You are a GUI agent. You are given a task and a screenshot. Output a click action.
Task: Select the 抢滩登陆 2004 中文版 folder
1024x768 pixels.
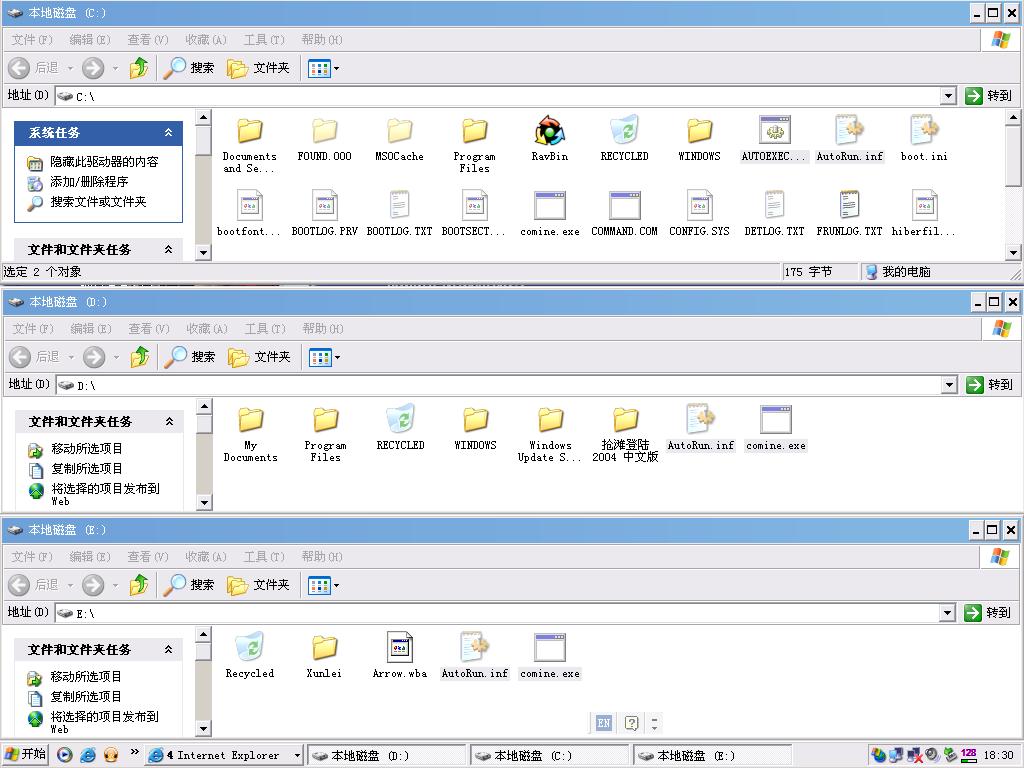[x=625, y=420]
